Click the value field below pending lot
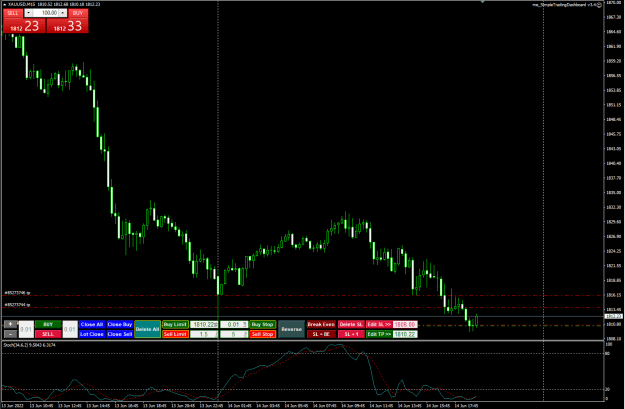This screenshot has height=409, width=625. [234, 334]
